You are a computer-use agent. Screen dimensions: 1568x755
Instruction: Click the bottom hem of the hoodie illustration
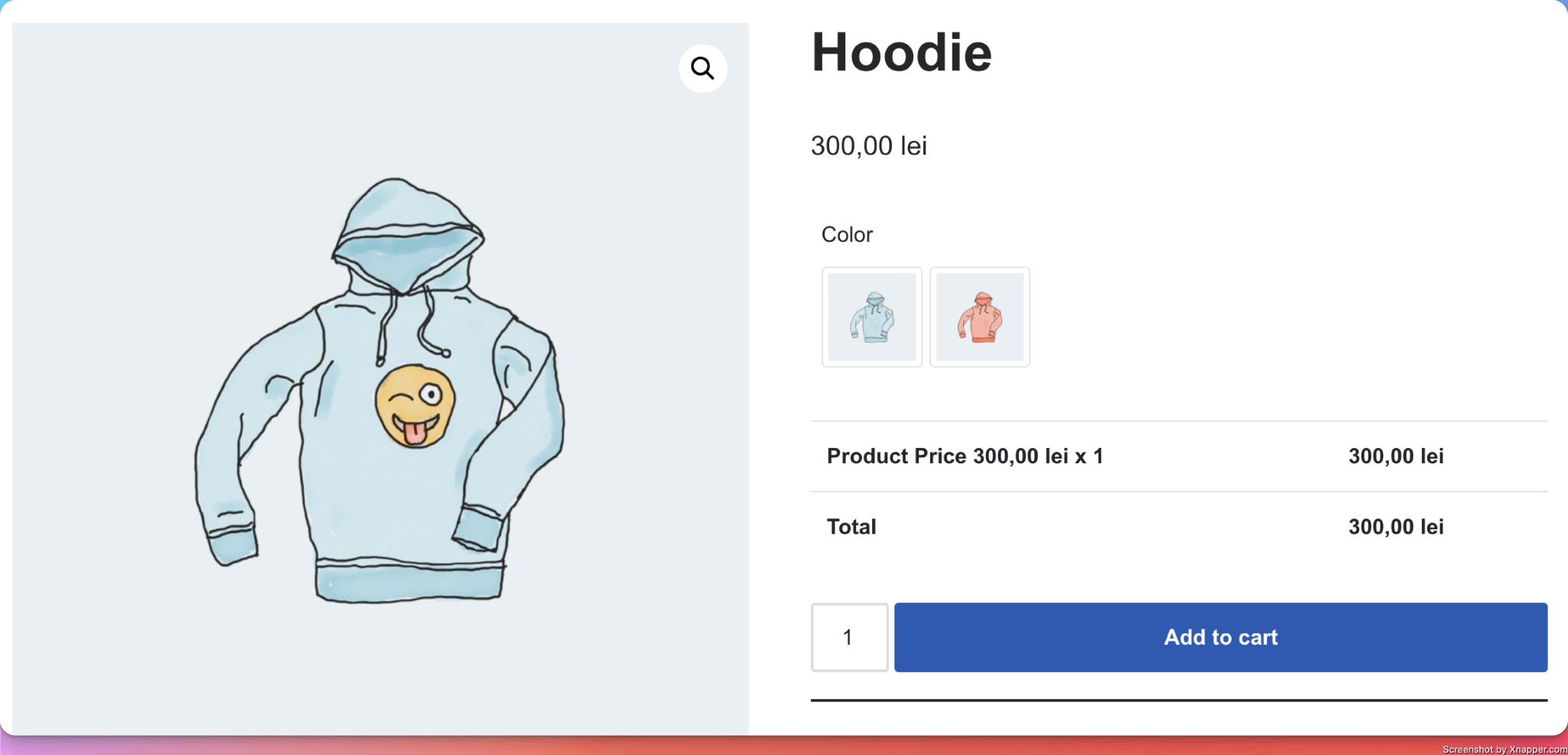tap(410, 580)
